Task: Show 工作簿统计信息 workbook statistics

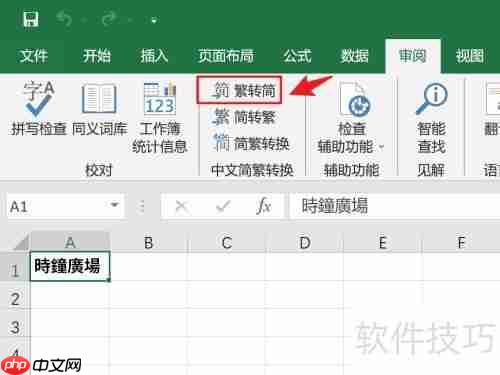Action: [x=160, y=117]
